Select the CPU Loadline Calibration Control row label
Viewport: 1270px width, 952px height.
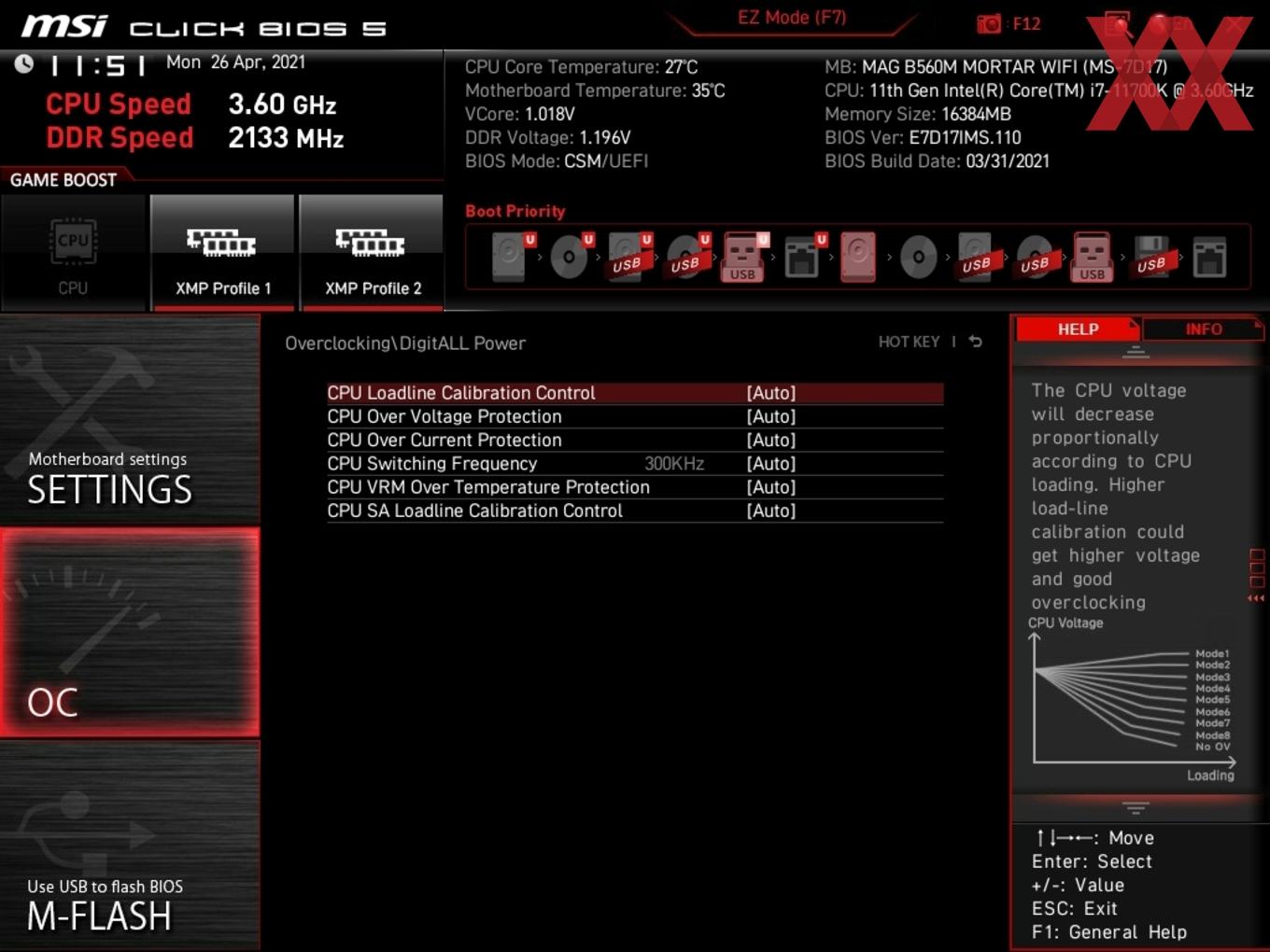(x=461, y=393)
